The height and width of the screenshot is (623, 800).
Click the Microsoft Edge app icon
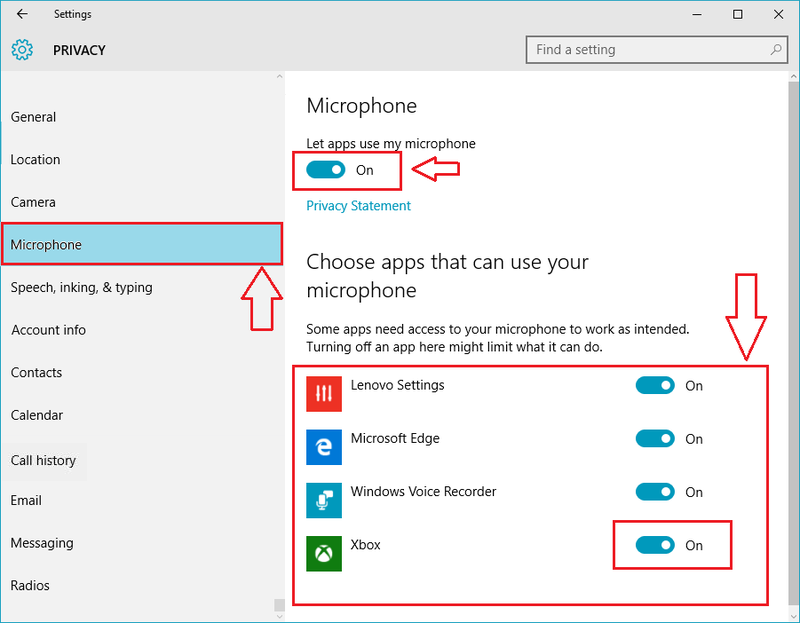tap(324, 447)
